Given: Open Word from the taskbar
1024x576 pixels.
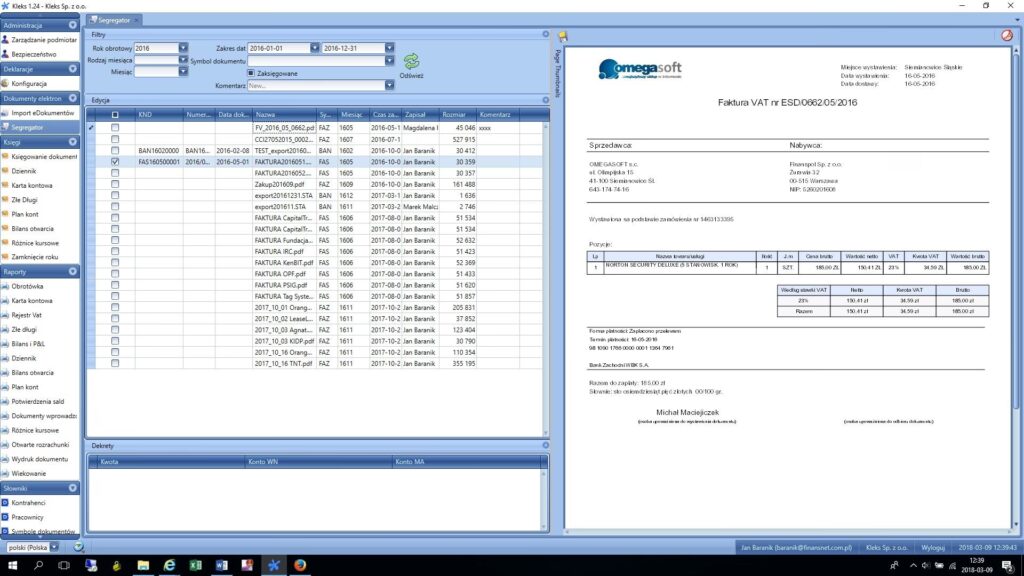Looking at the screenshot, I should pyautogui.click(x=221, y=565).
